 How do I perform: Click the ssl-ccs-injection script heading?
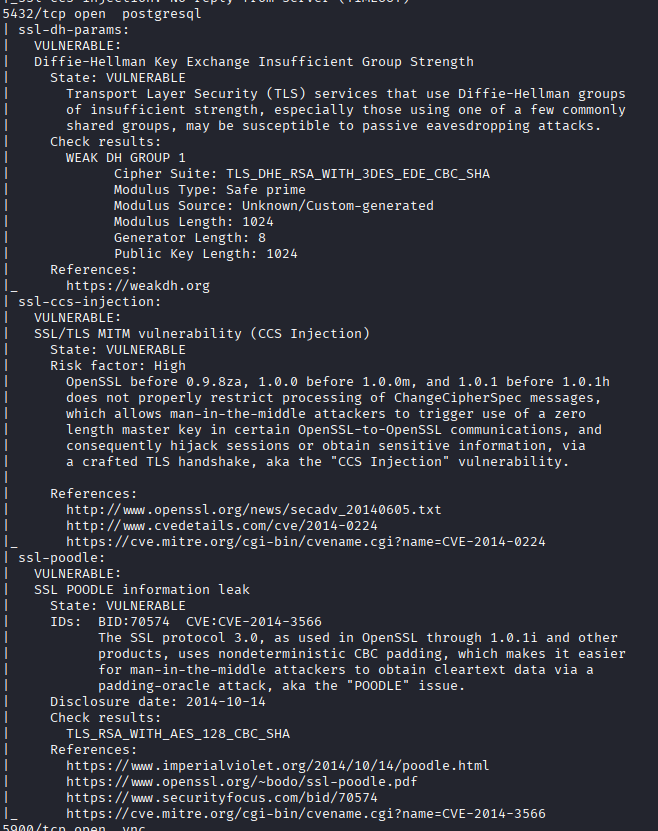point(90,302)
